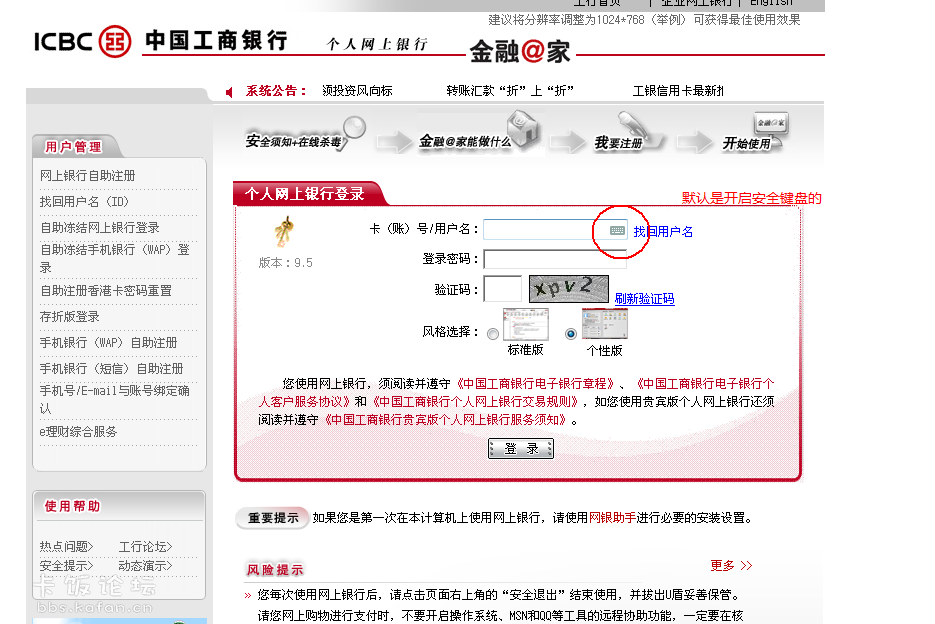Click the 重要提示 label

tap(273, 518)
